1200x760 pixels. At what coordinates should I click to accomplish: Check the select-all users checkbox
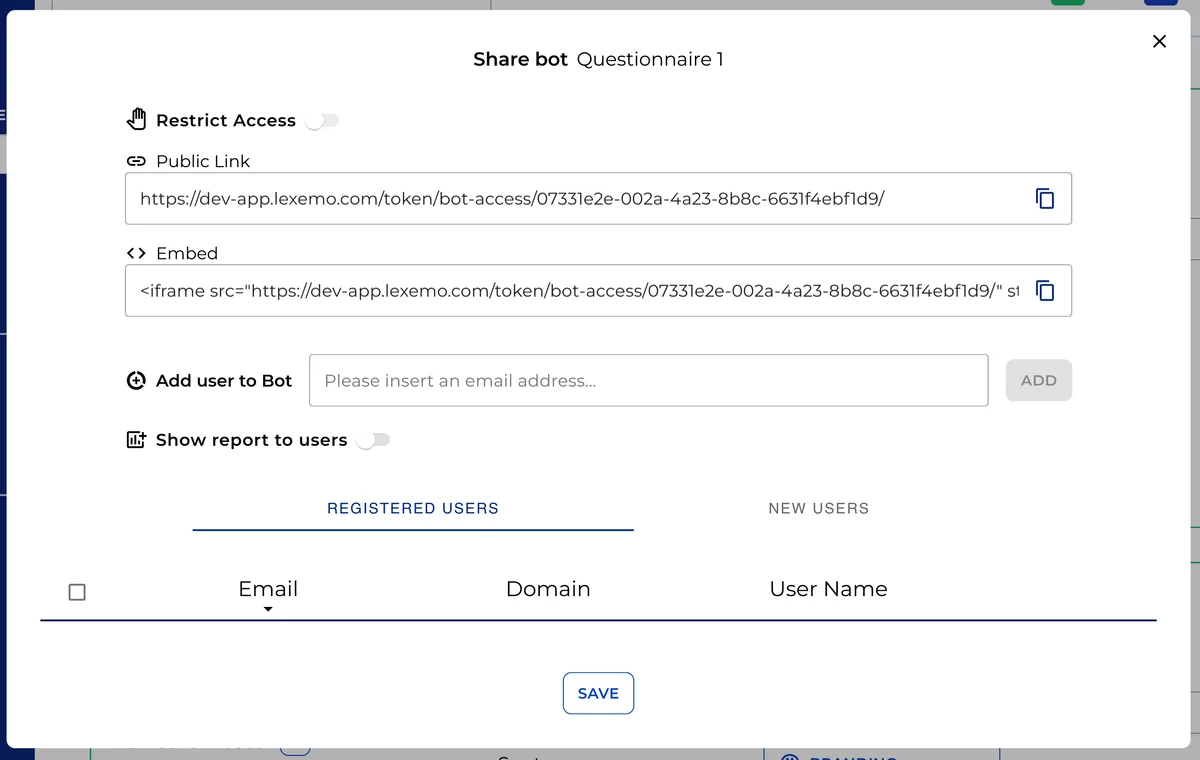tap(77, 592)
